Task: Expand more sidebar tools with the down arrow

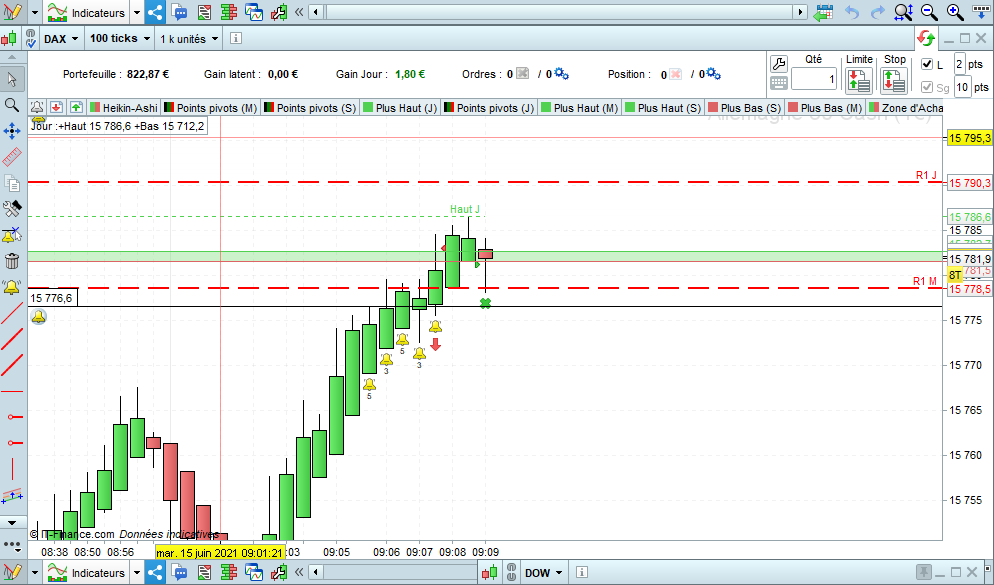Action: (12, 523)
